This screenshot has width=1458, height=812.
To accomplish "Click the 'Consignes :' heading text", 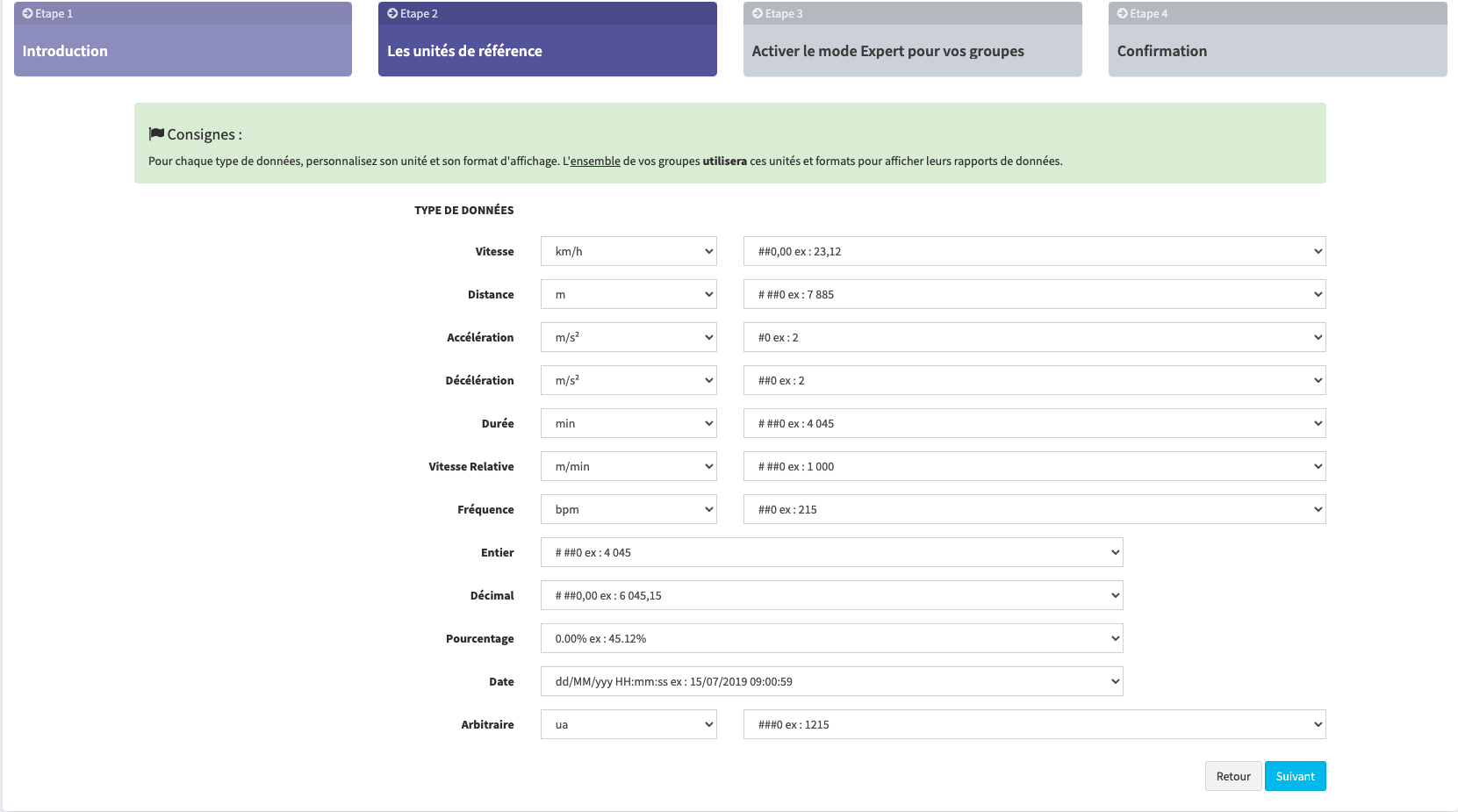I will [x=205, y=134].
